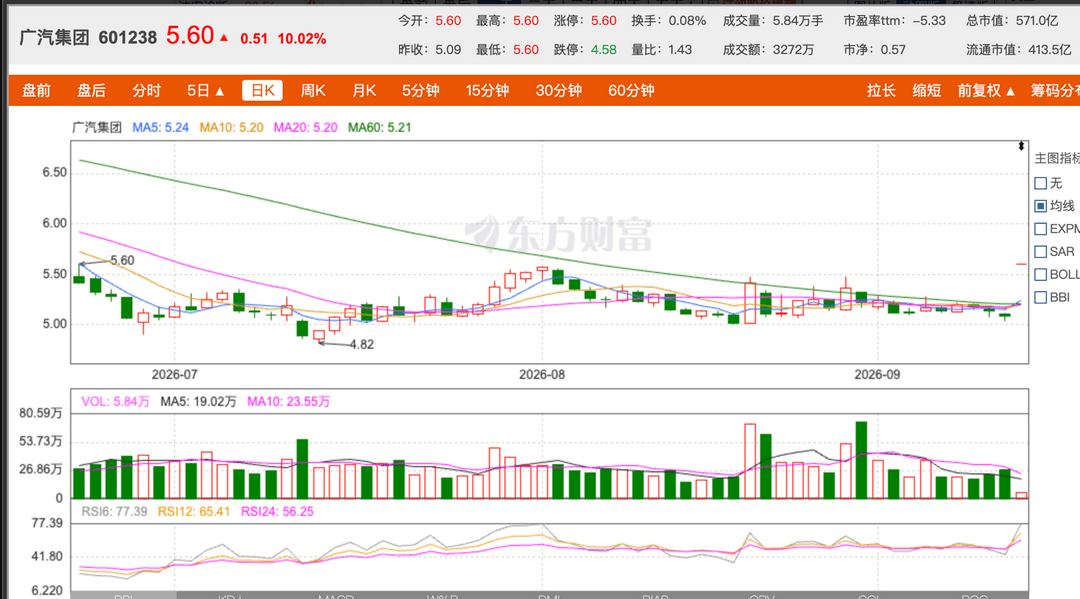
Task: Select the 日K chart tab
Action: 262,90
